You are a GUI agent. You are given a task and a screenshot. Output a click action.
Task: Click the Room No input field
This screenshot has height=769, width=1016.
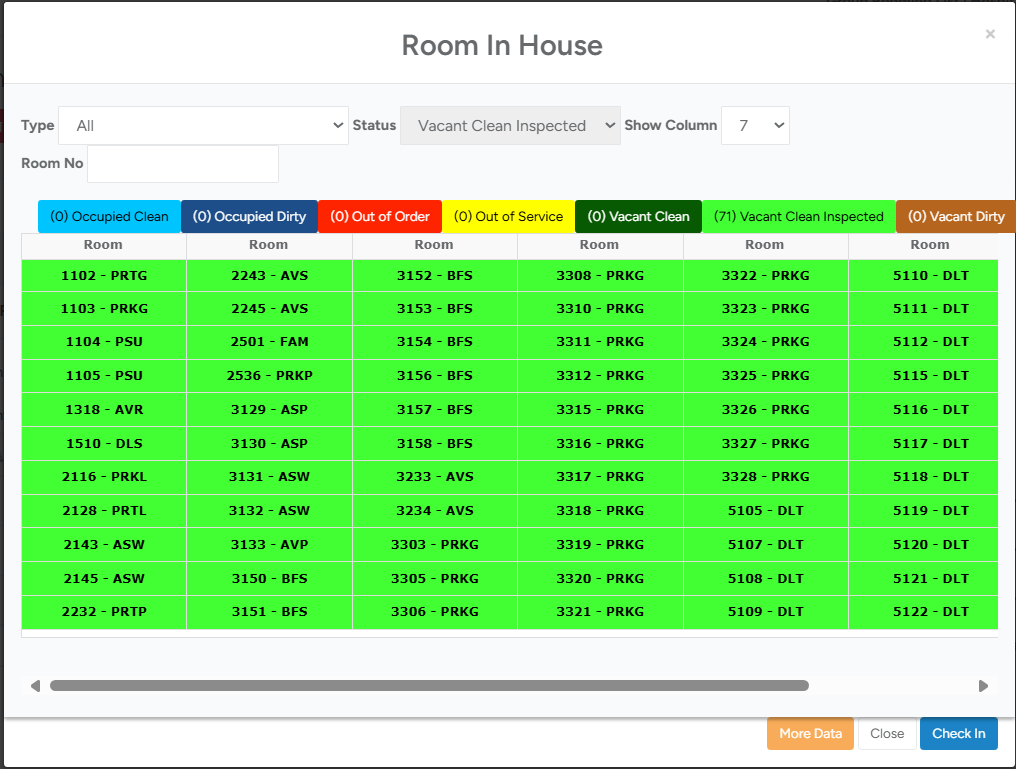(183, 164)
